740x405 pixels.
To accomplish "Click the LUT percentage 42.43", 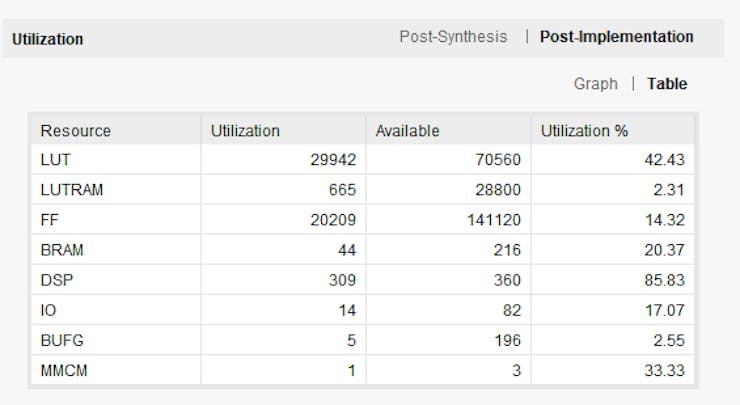I will coord(664,160).
